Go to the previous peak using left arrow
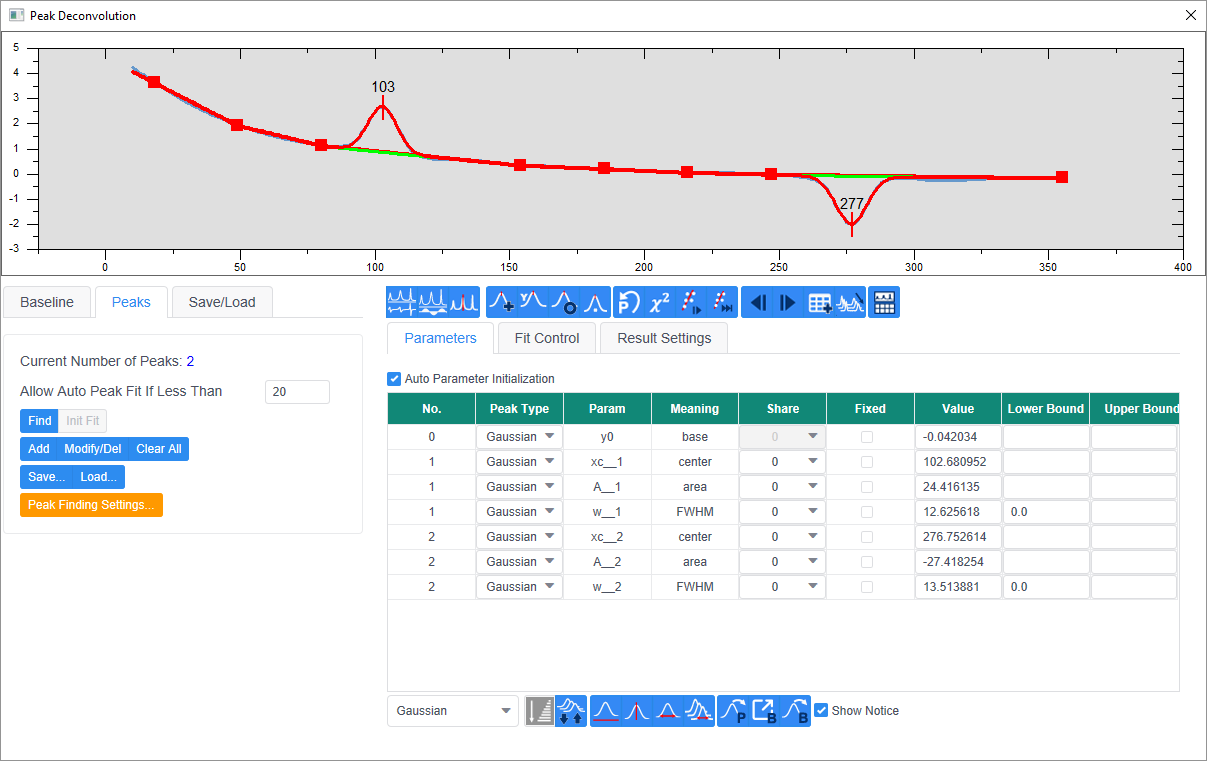This screenshot has width=1207, height=761. (758, 303)
